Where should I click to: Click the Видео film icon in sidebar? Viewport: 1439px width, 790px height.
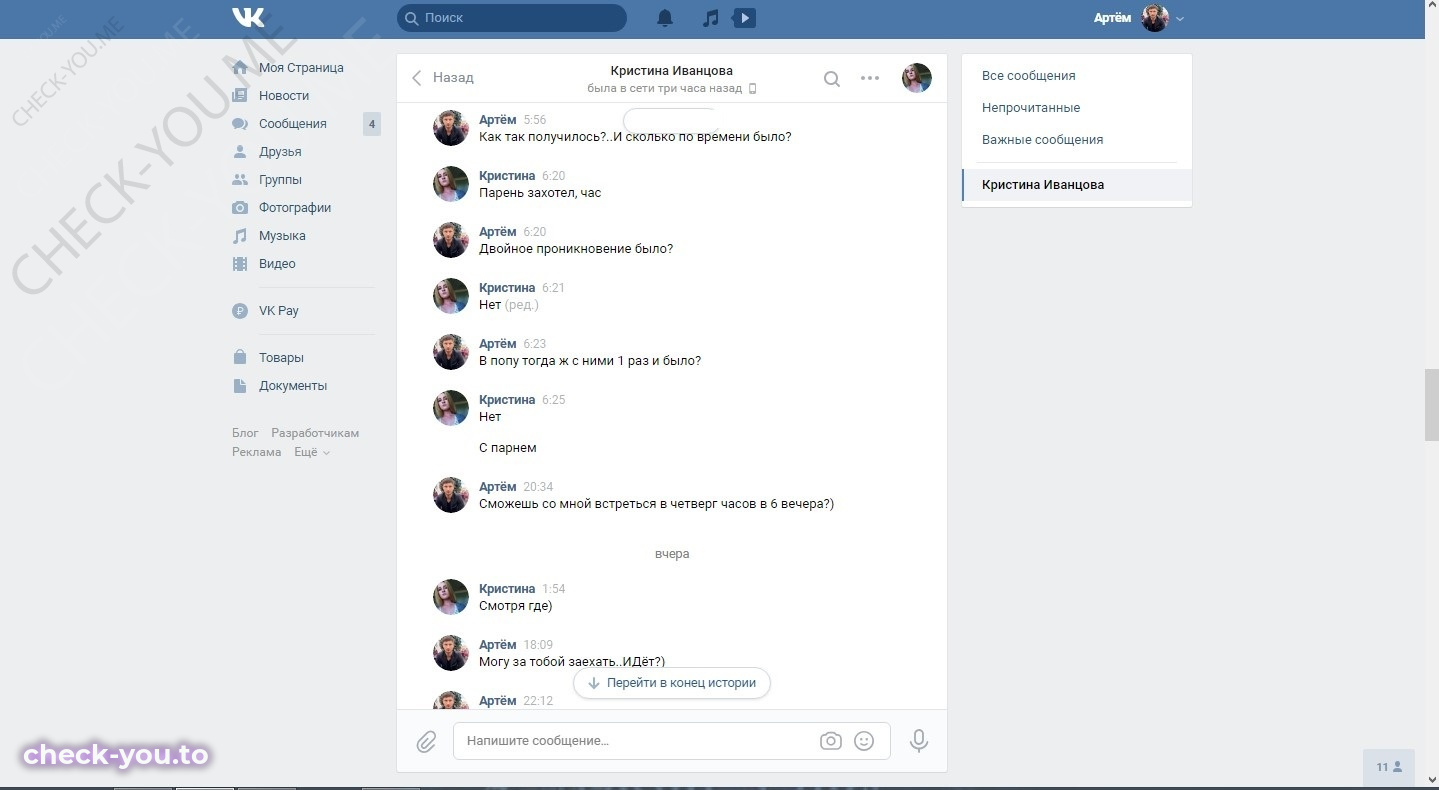point(240,264)
